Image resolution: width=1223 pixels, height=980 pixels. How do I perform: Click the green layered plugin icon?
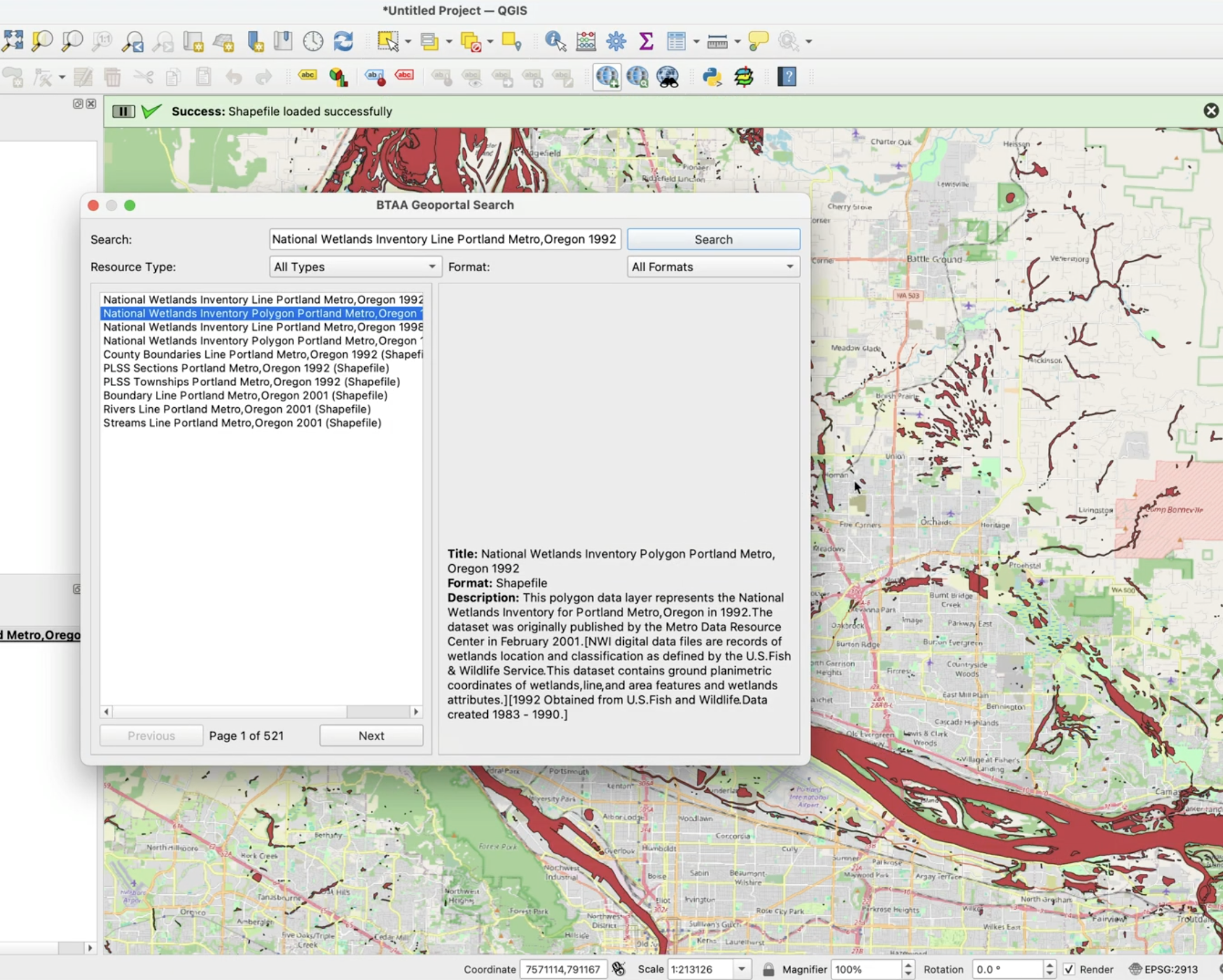(x=743, y=76)
